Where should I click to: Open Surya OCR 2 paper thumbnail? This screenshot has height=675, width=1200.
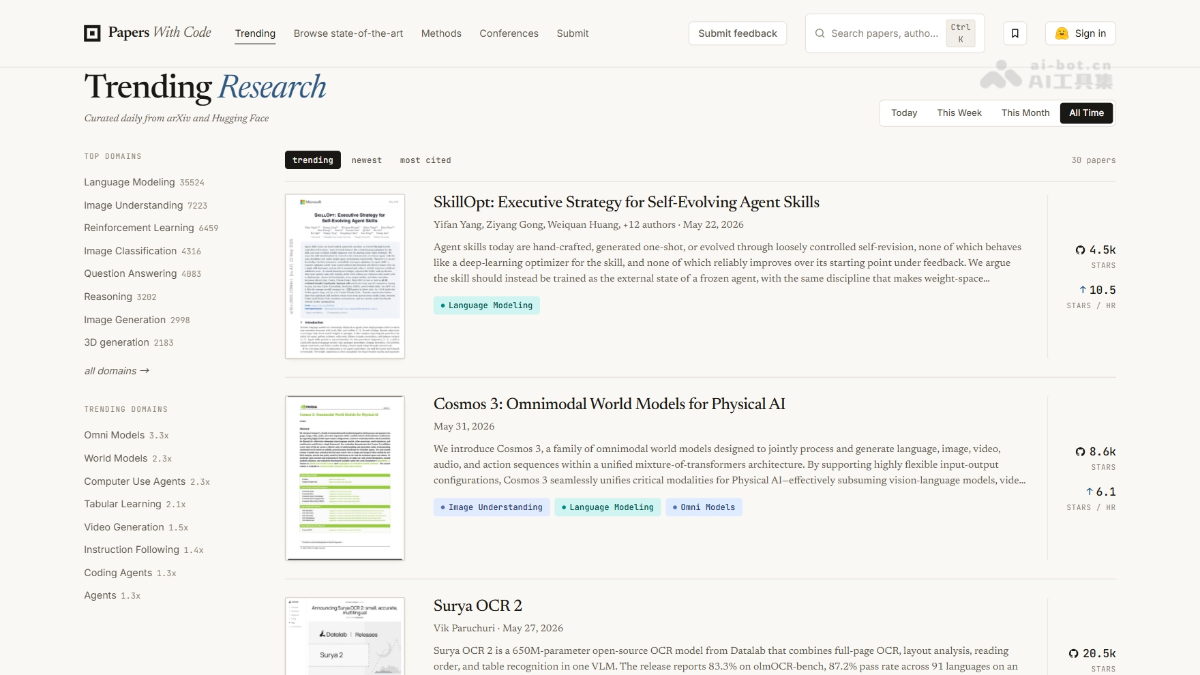pyautogui.click(x=345, y=636)
